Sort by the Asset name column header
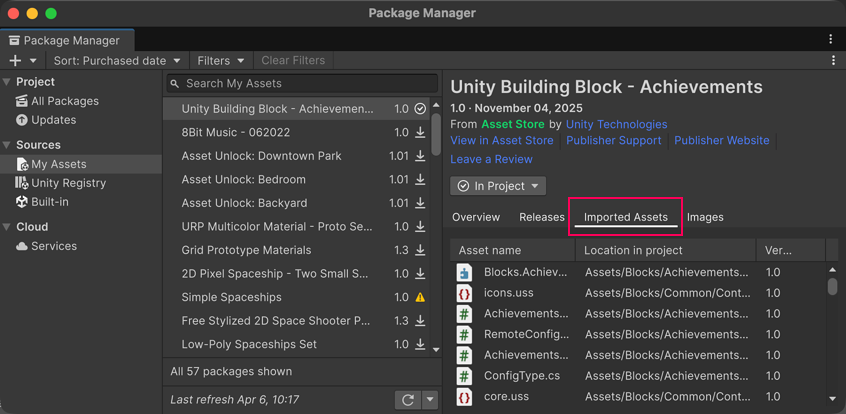This screenshot has width=846, height=414. 513,250
